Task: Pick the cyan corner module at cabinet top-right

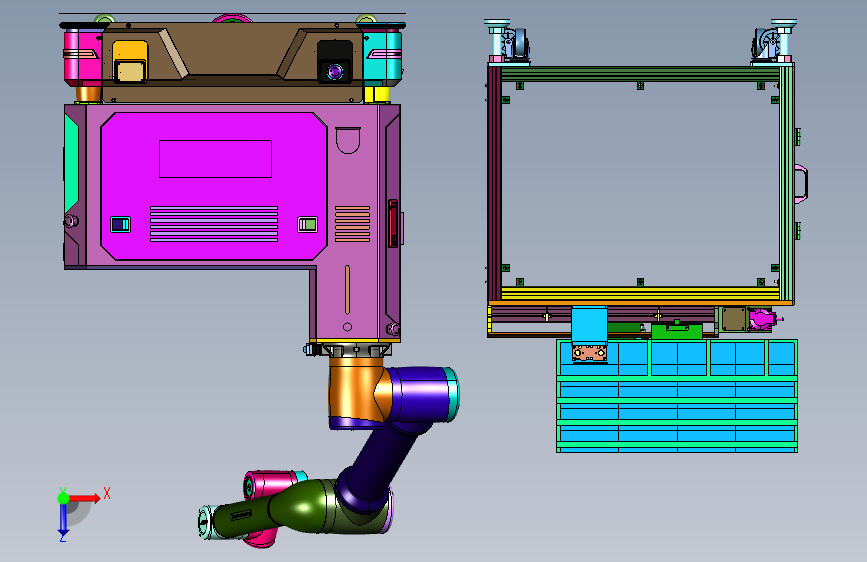Action: (x=383, y=58)
